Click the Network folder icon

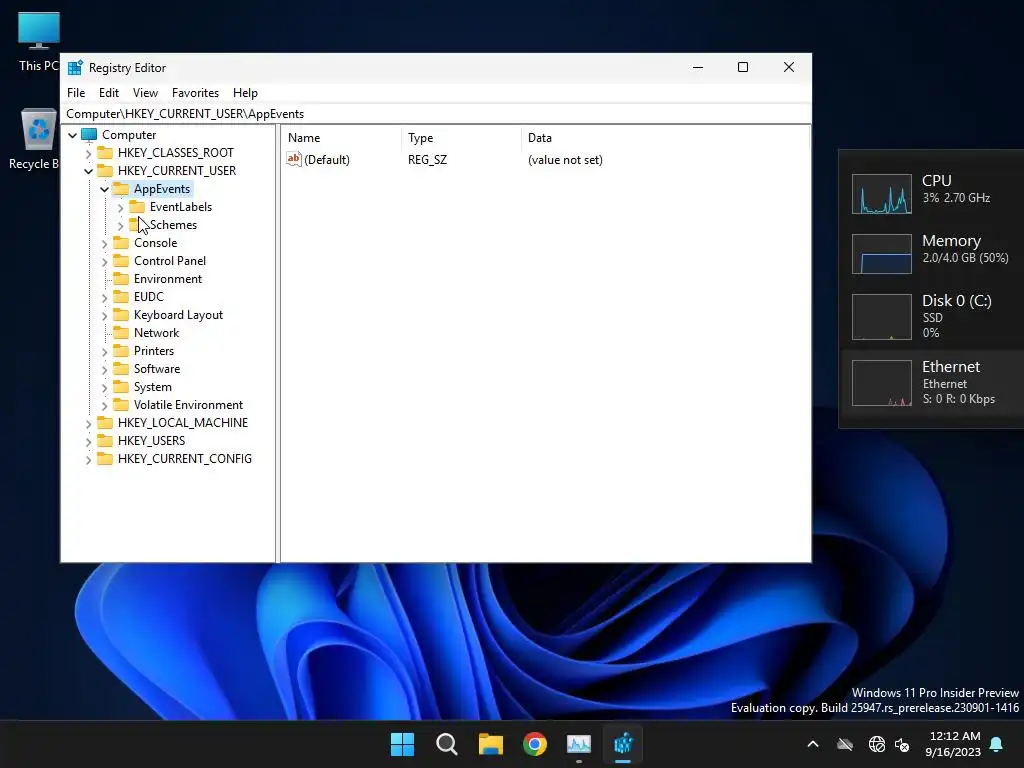coord(121,332)
